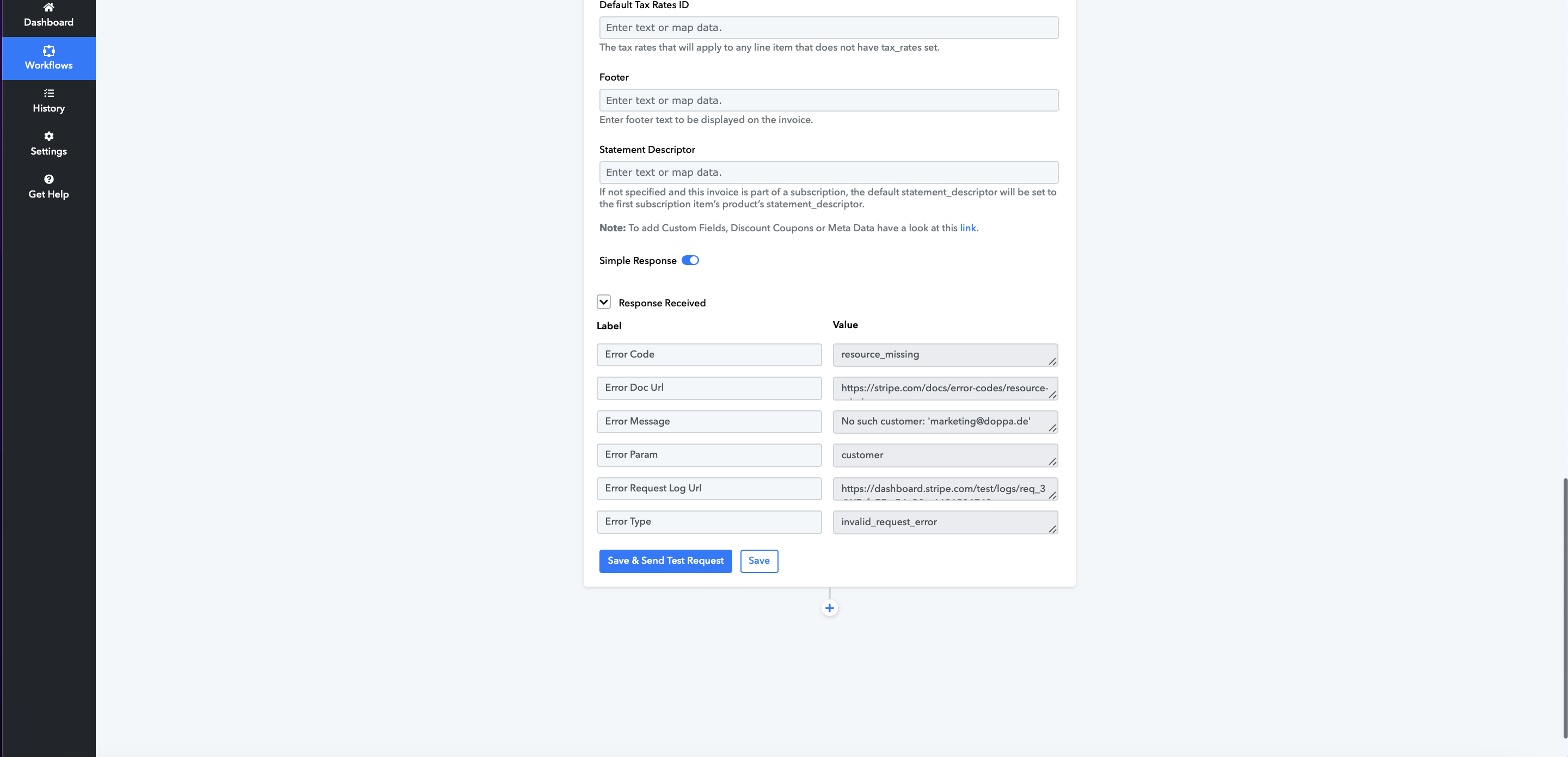Click into the Statement Descriptor field

[x=829, y=172]
